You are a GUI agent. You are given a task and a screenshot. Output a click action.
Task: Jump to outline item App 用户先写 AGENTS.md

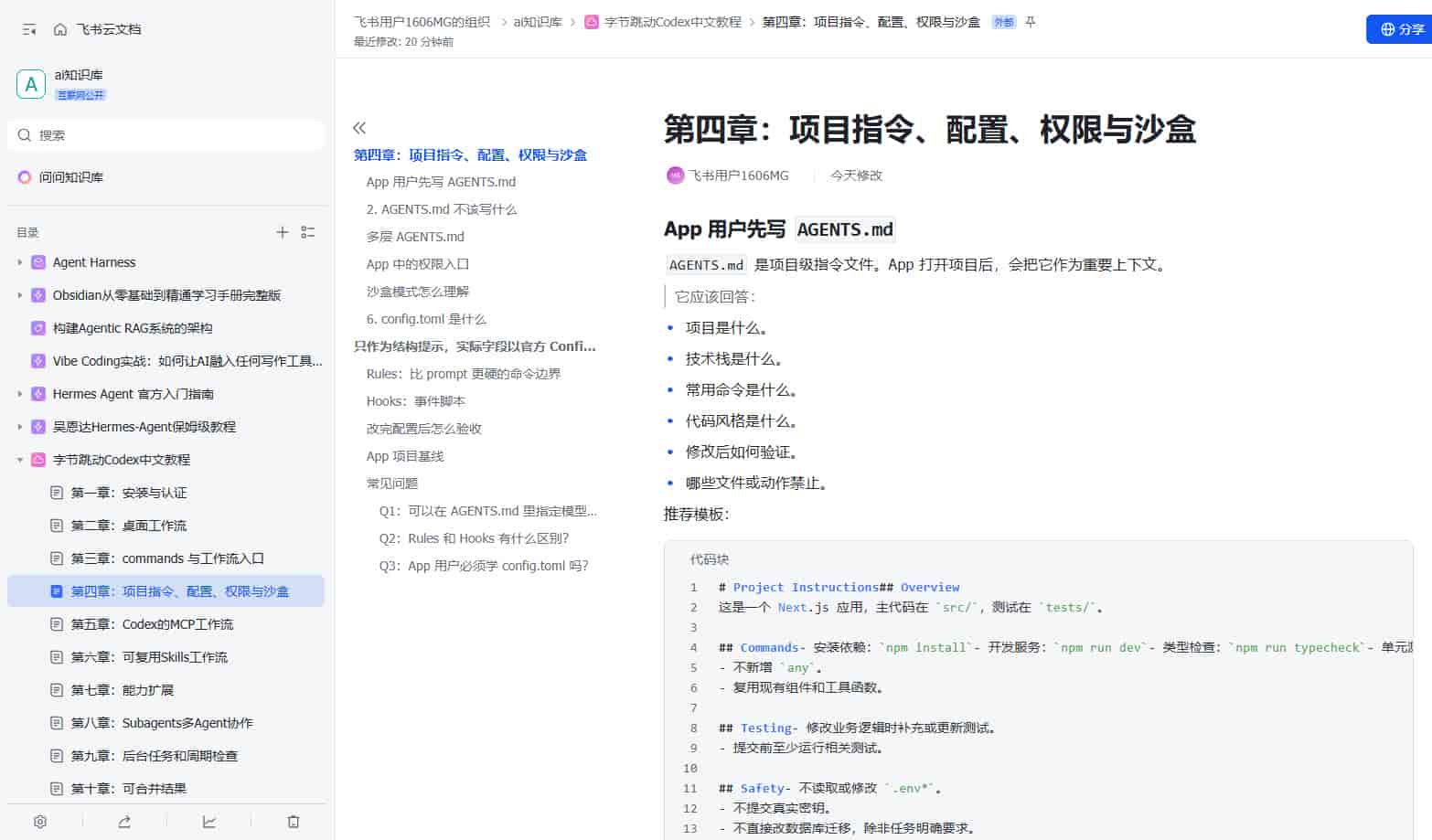point(441,182)
